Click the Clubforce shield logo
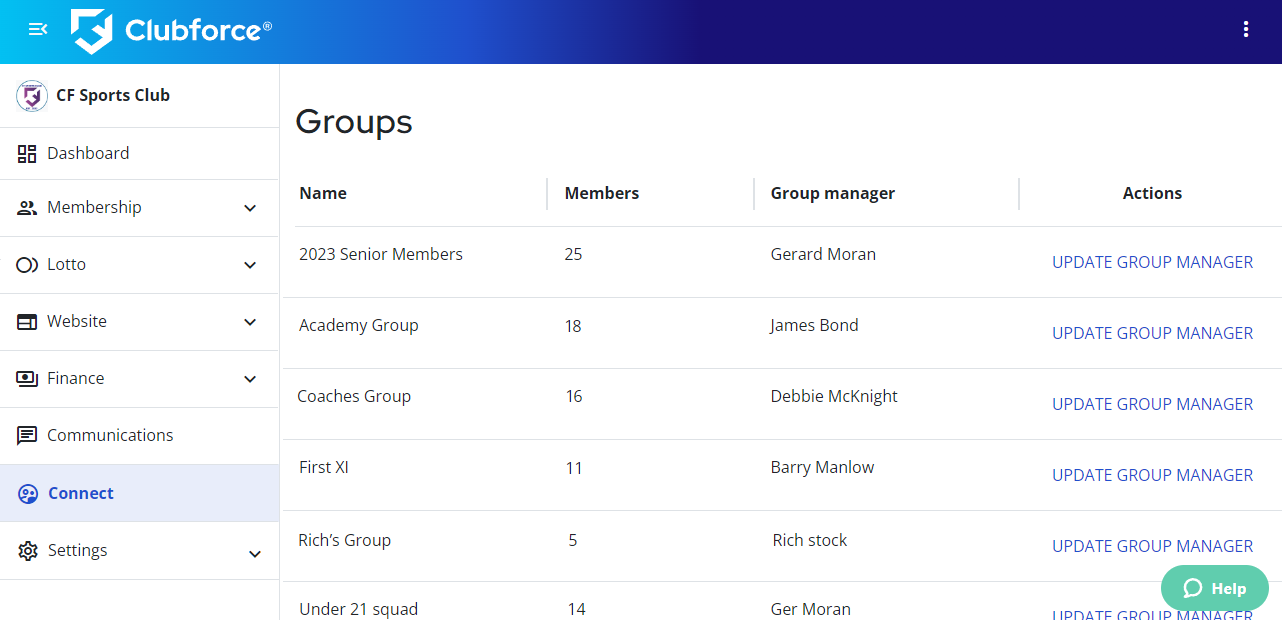The height and width of the screenshot is (620, 1282). pos(91,31)
